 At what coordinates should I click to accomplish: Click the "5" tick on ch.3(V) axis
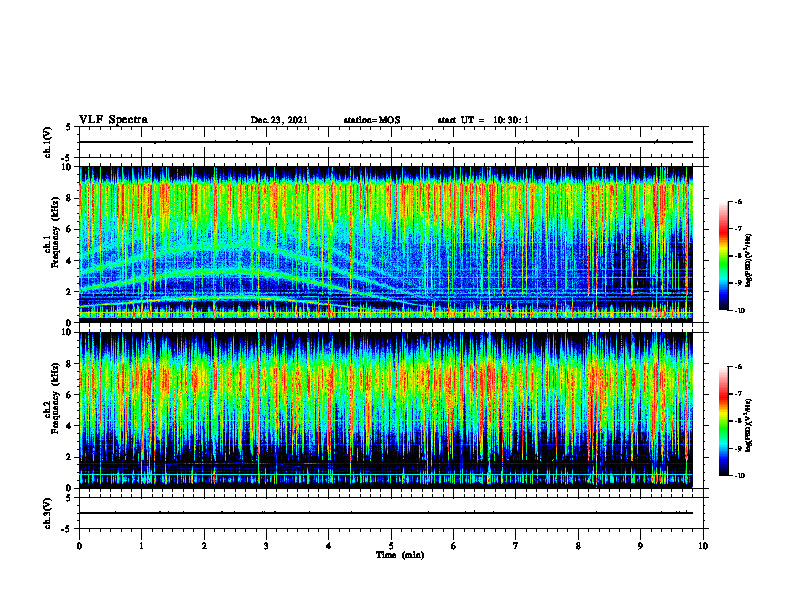68,498
